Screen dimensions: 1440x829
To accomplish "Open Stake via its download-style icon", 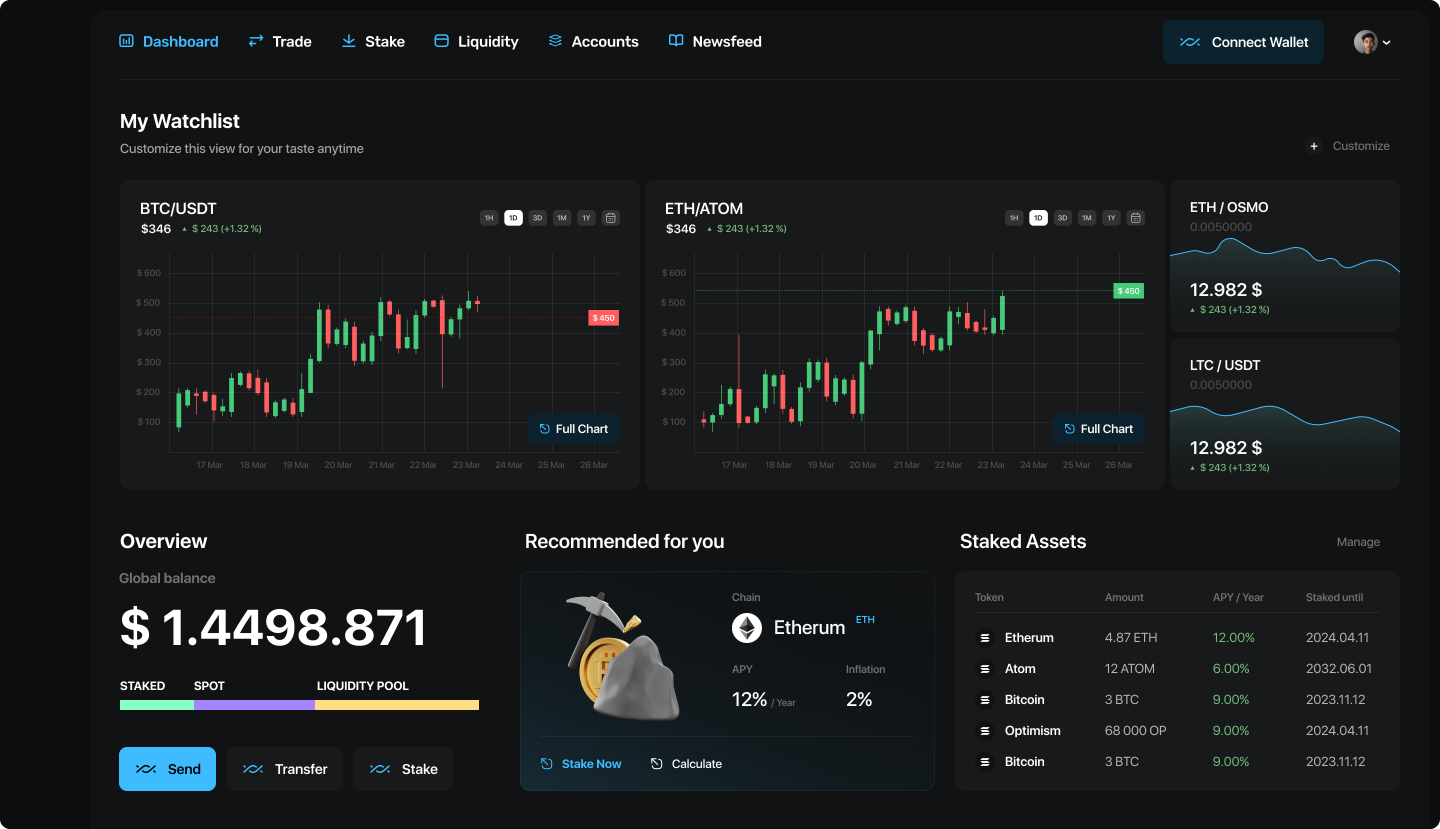I will click(347, 41).
